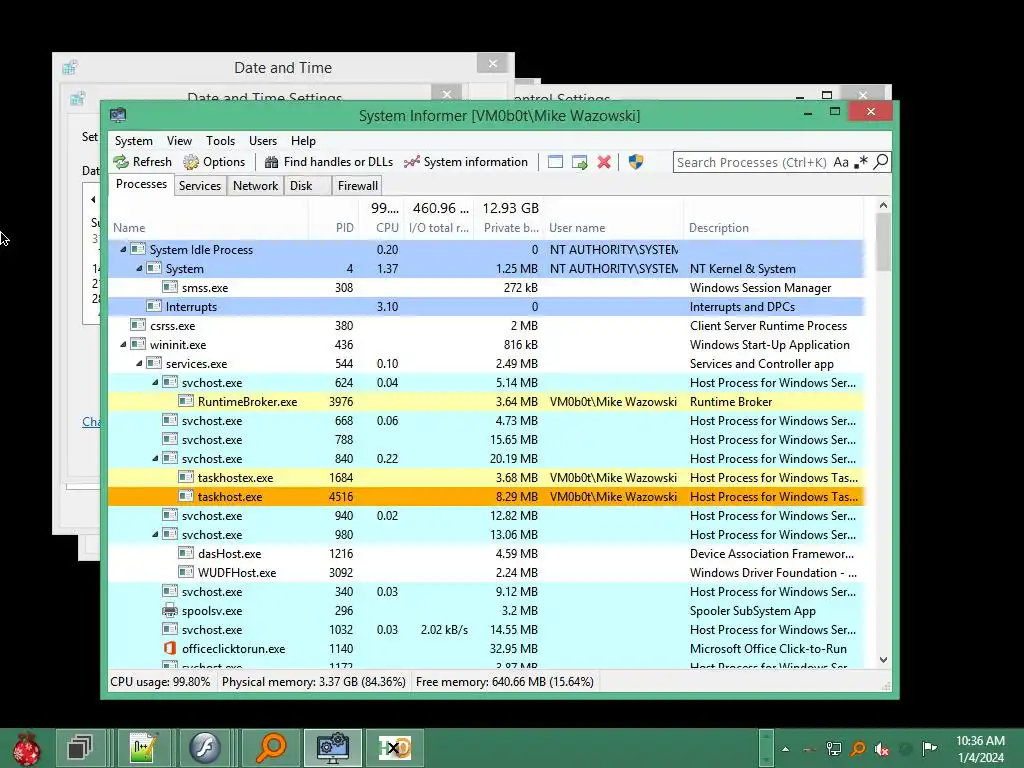Select the Processes tab
The image size is (1024, 768).
141,185
